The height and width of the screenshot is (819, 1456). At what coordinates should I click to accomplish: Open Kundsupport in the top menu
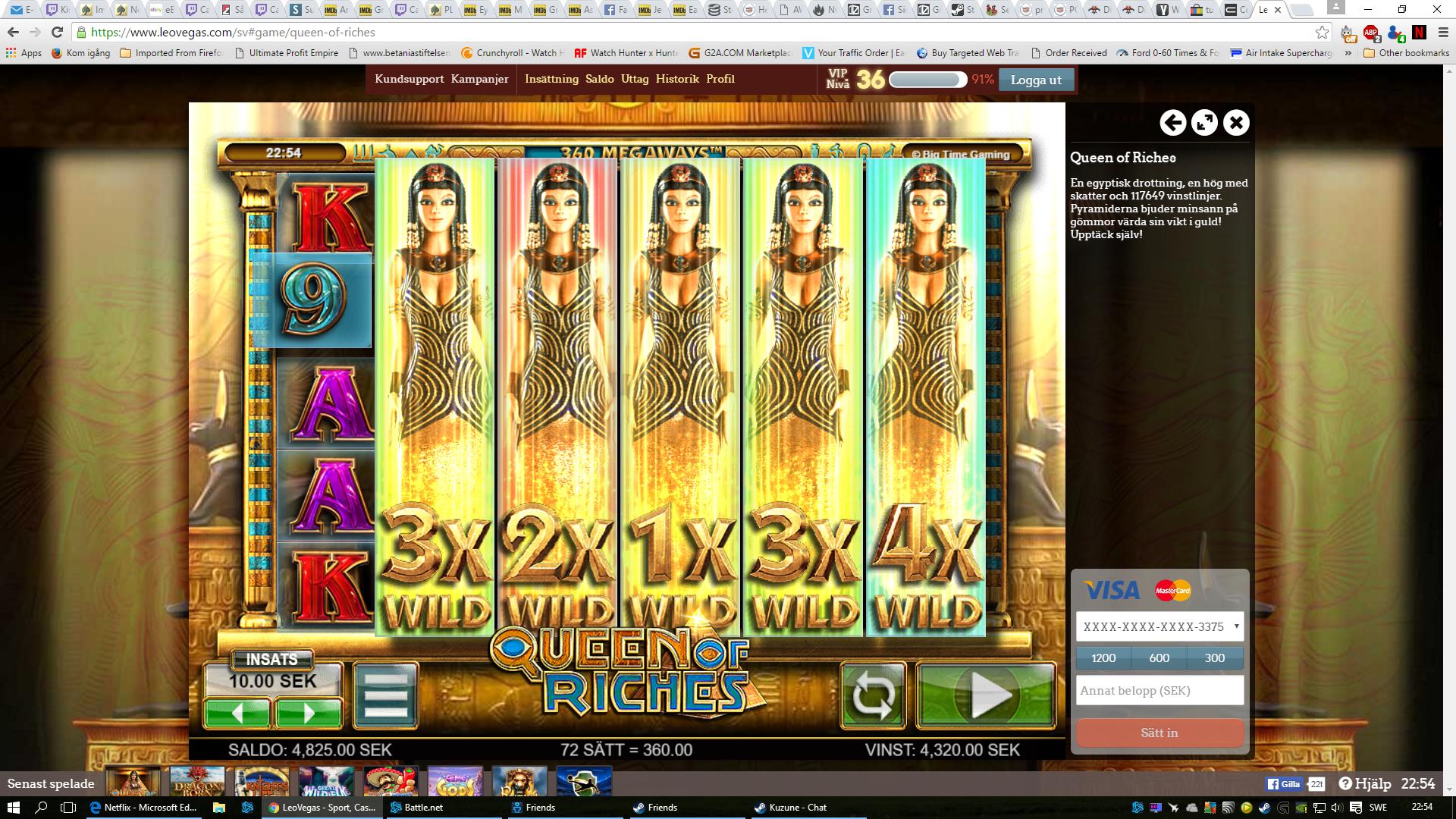(409, 79)
